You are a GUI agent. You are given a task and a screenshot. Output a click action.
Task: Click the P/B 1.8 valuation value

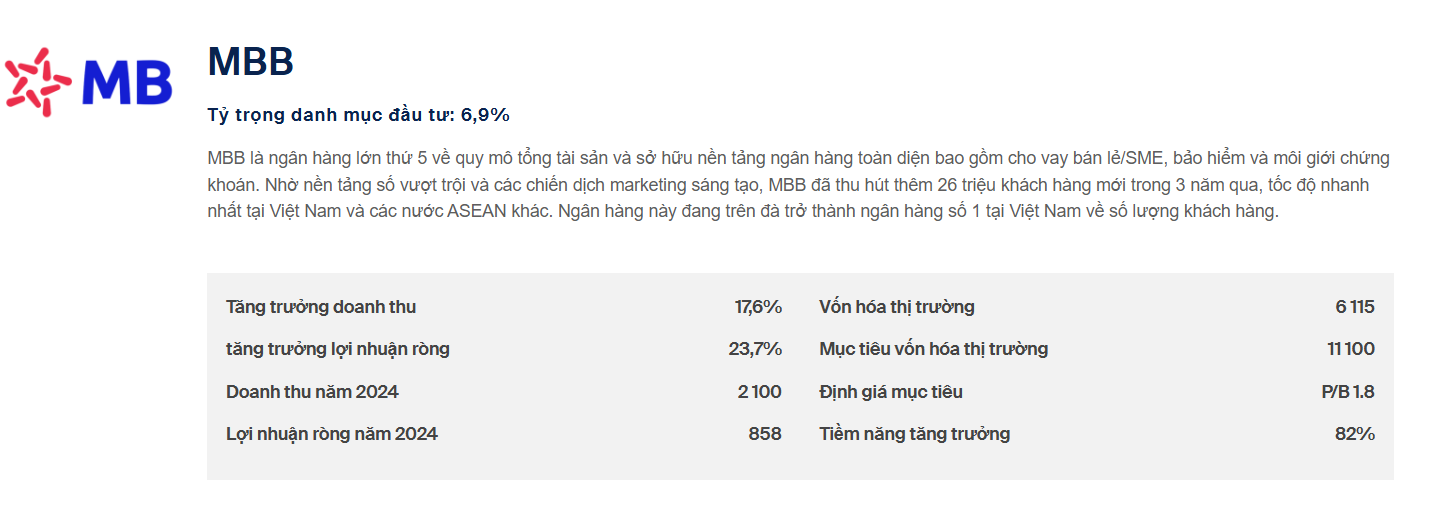(x=1347, y=392)
